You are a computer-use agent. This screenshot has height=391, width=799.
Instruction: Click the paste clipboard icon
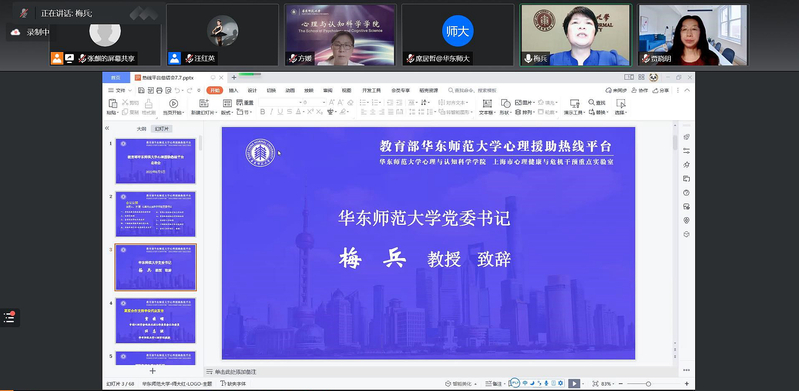pos(112,103)
